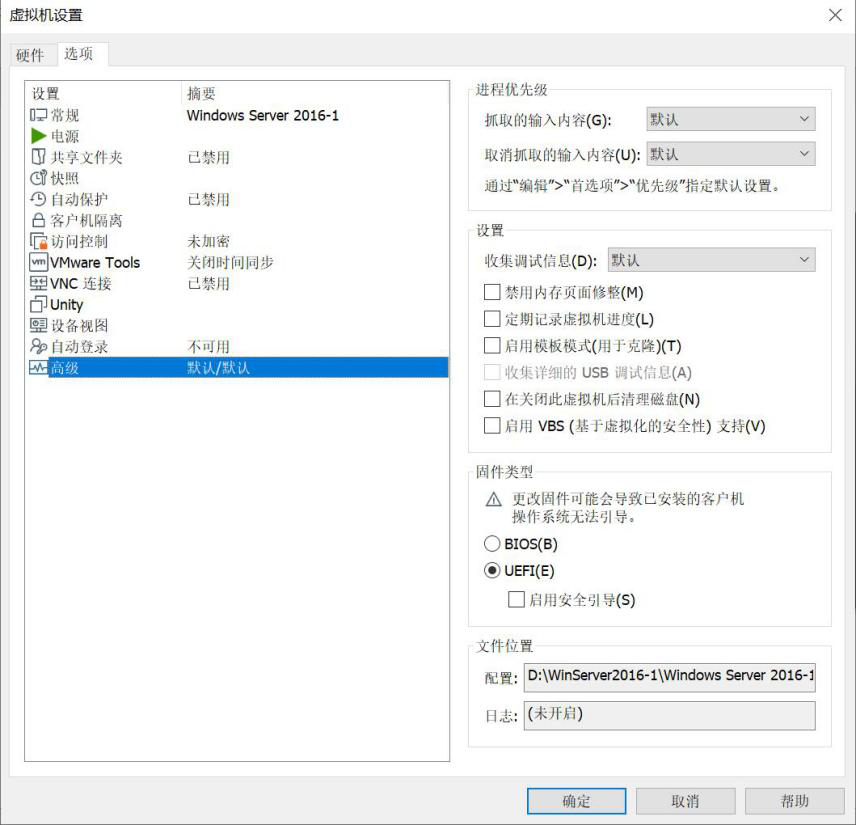The height and width of the screenshot is (825, 856).
Task: Click the firmware warning triangle icon
Action: tap(494, 500)
